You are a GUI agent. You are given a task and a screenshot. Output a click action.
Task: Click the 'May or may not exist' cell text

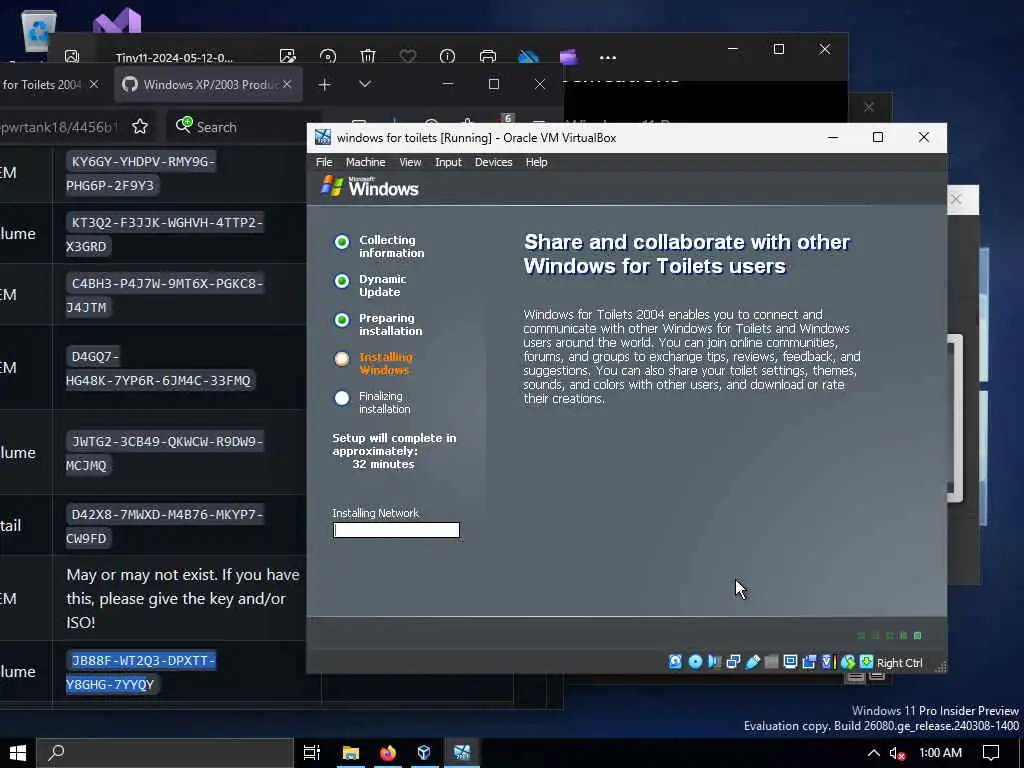(x=183, y=598)
